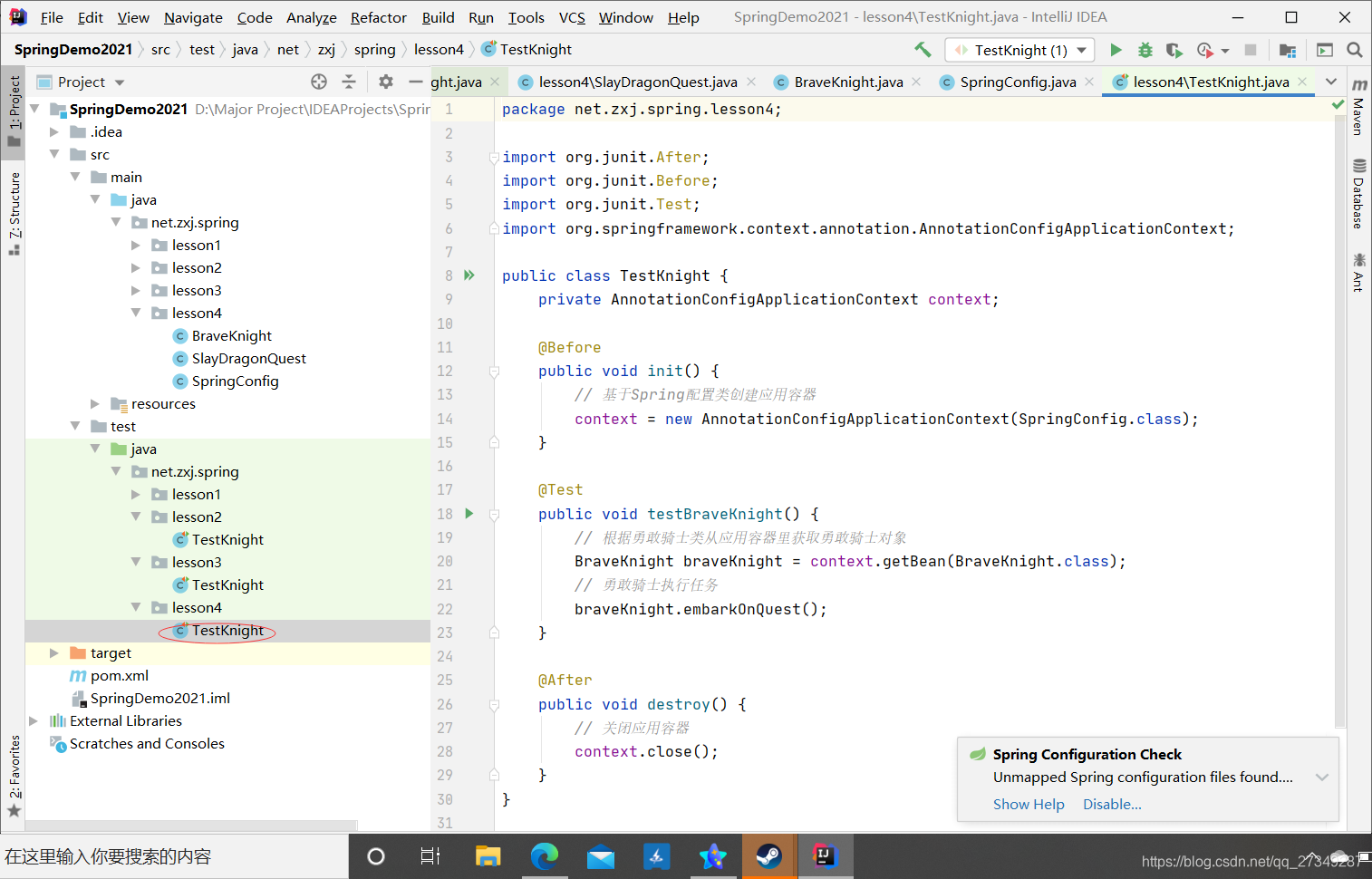Viewport: 1372px width, 879px height.
Task: Click the Build project hammer icon
Action: coord(923,50)
